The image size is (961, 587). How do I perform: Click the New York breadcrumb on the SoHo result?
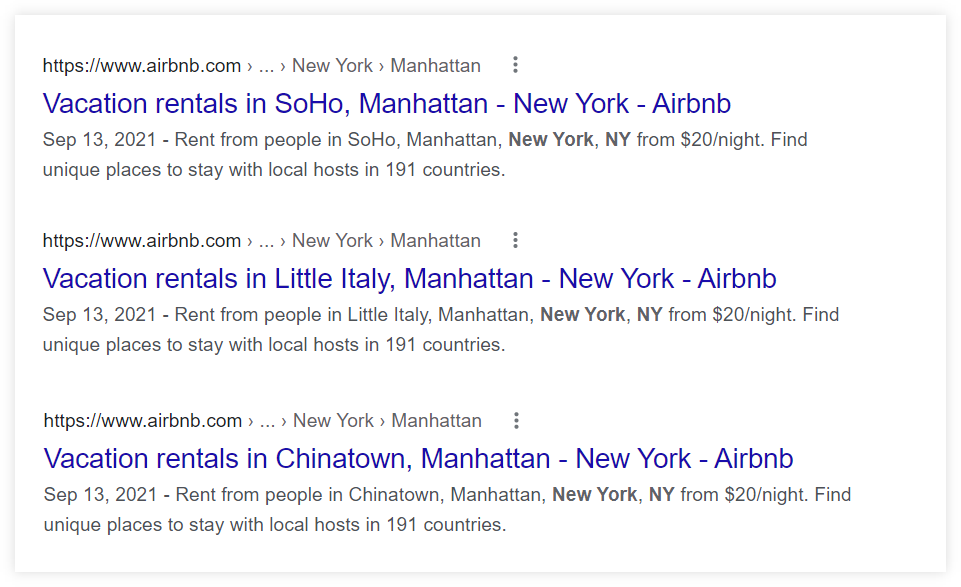click(x=332, y=65)
